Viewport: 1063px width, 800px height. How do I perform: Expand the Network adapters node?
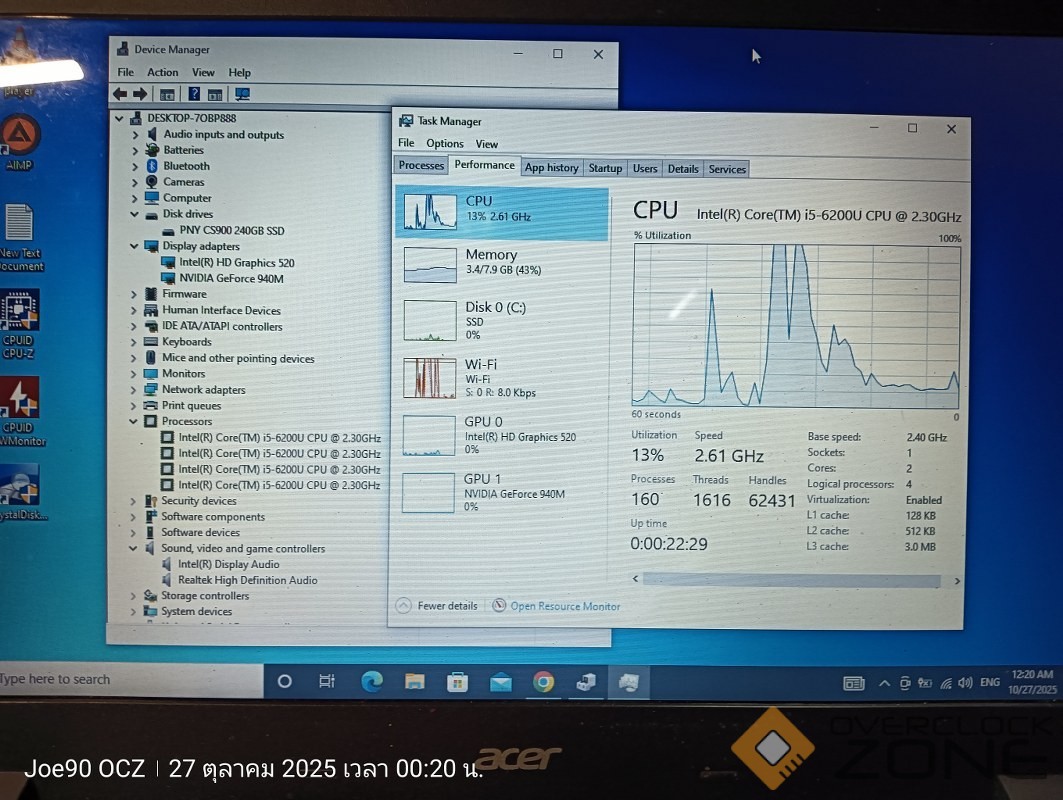[x=134, y=390]
